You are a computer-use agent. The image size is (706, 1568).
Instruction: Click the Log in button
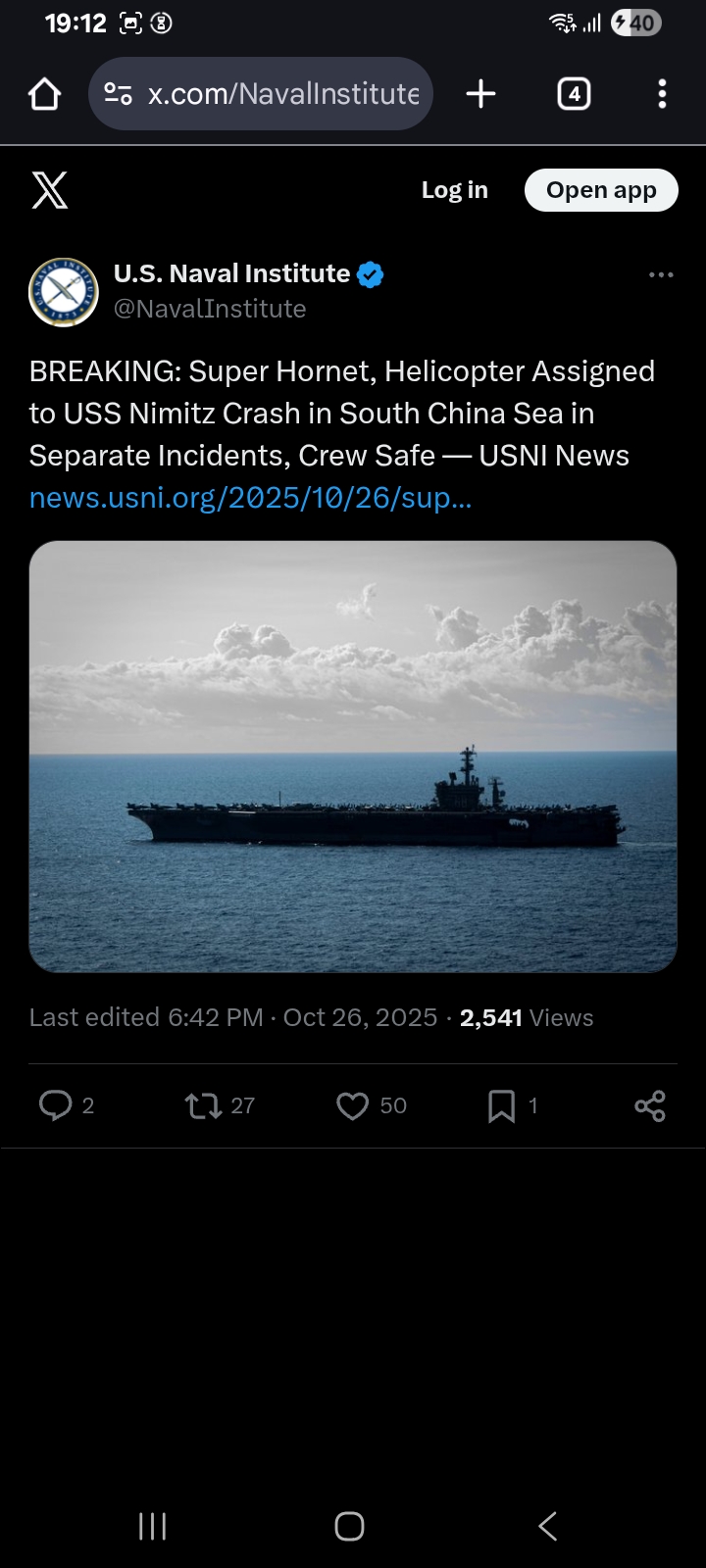point(454,190)
